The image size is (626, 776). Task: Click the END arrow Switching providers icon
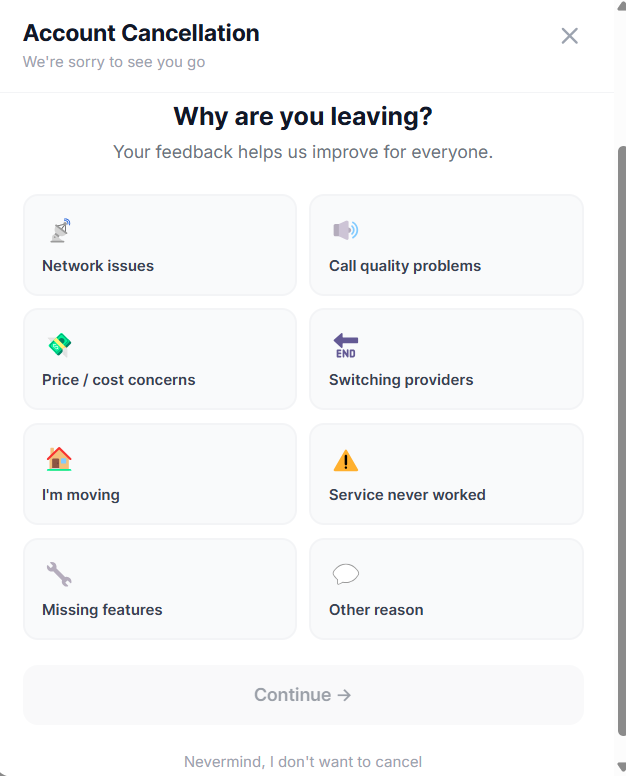pyautogui.click(x=345, y=345)
